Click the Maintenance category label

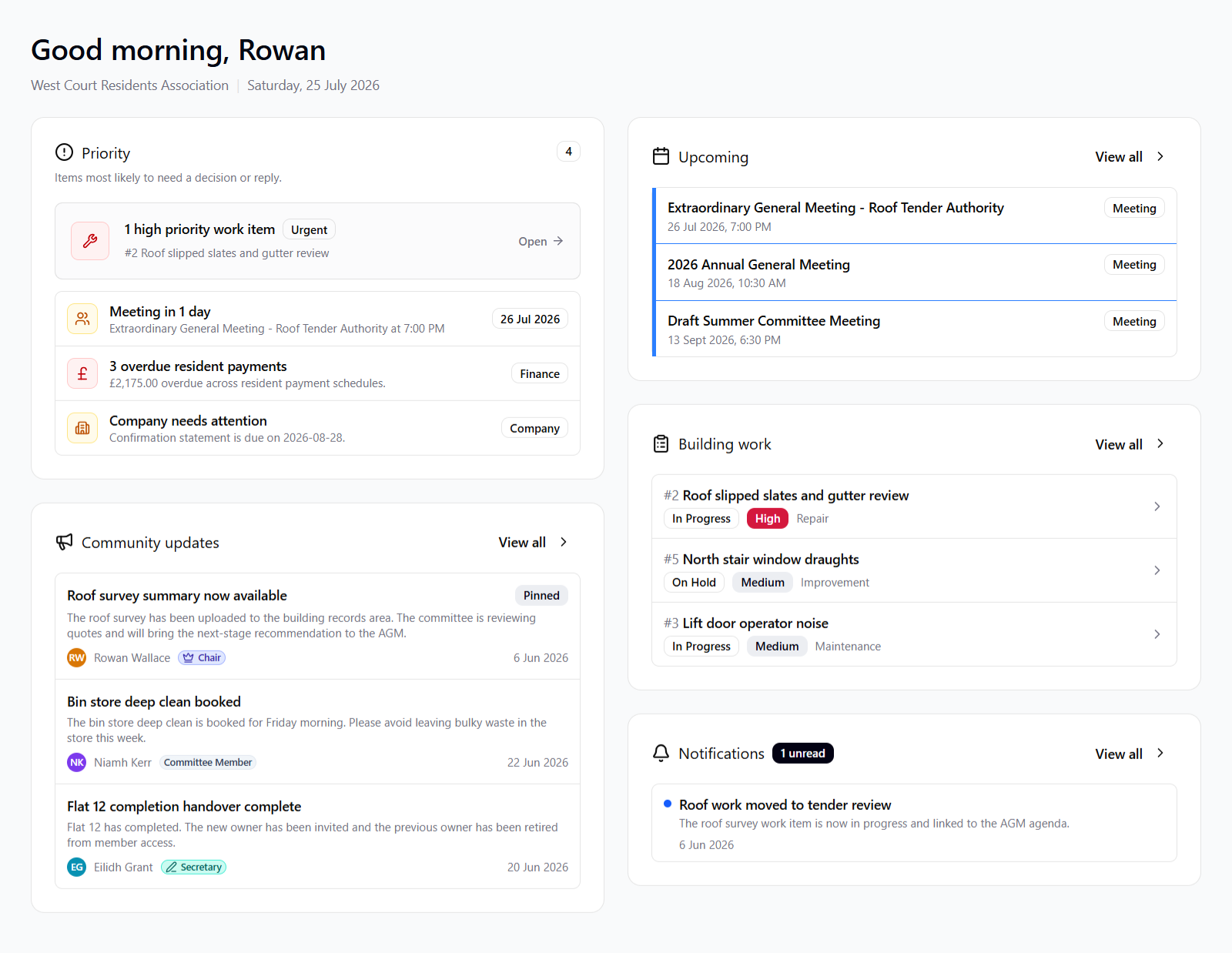pos(848,646)
